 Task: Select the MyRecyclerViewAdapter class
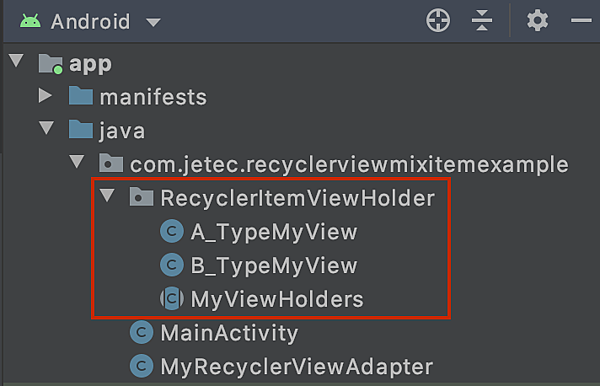[x=297, y=366]
